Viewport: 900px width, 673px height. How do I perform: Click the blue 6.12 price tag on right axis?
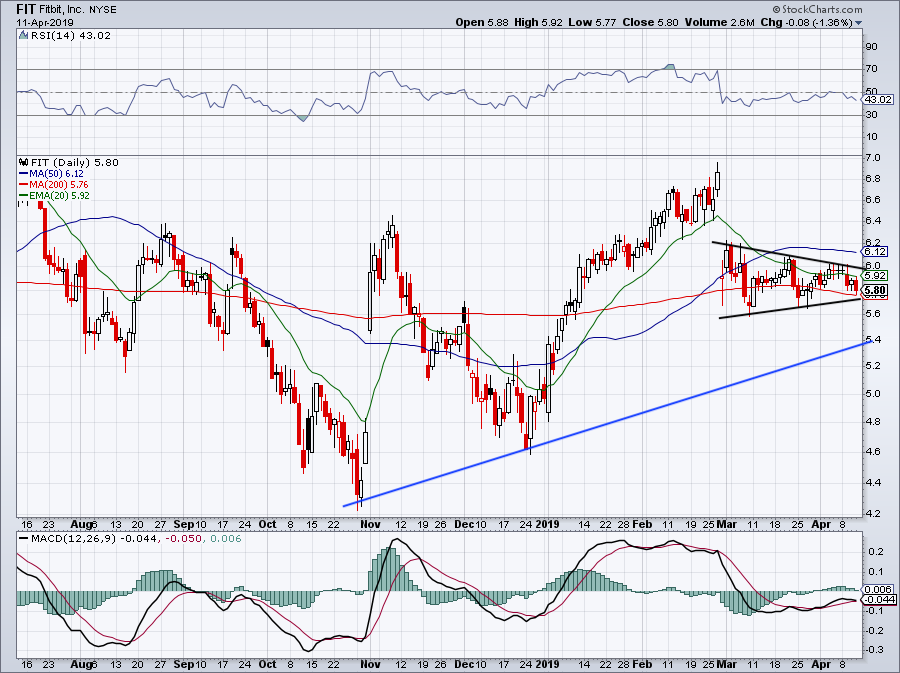(x=876, y=251)
